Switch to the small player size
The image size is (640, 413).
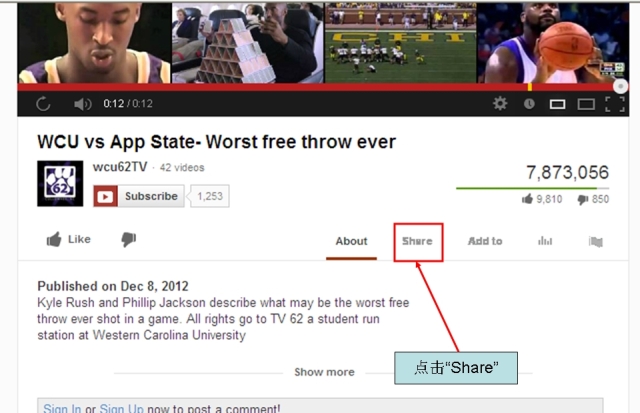[557, 104]
